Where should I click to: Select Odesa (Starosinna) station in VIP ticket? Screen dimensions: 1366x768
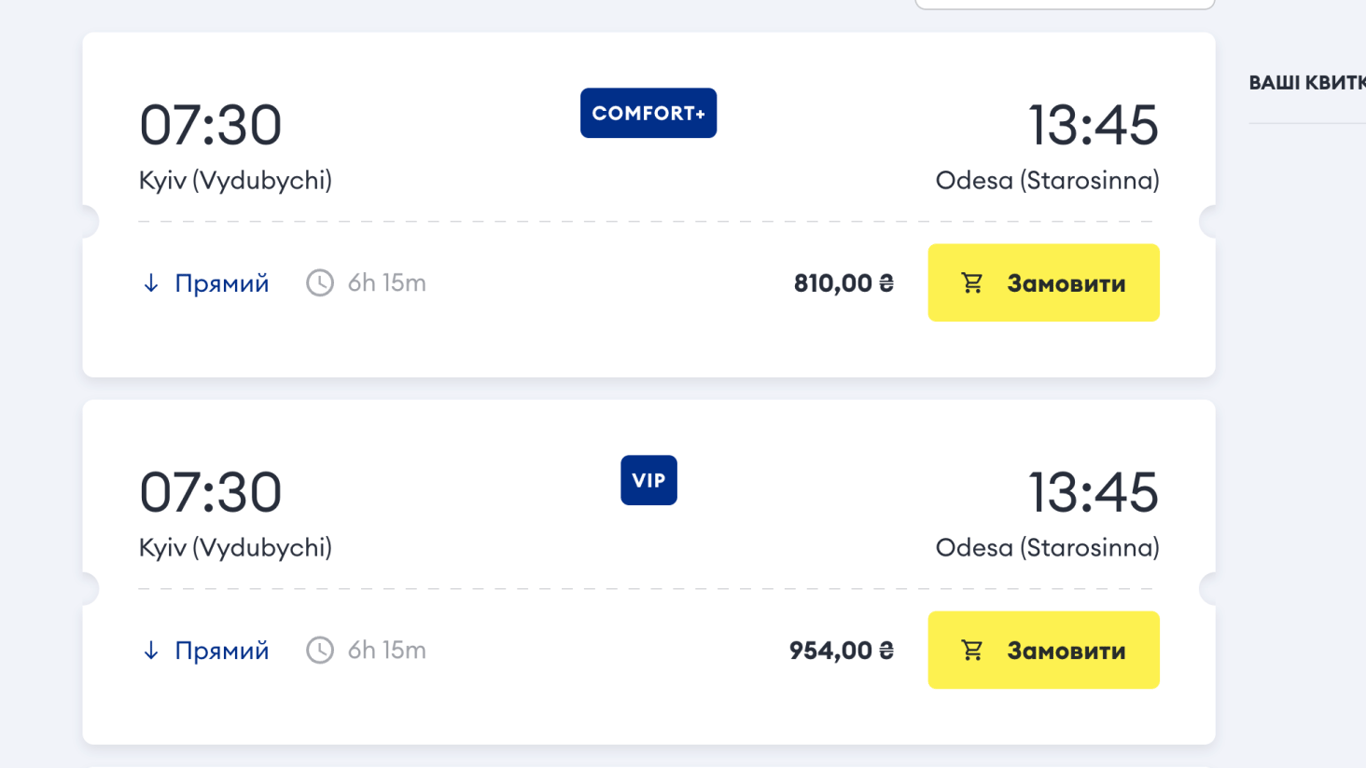coord(1047,547)
